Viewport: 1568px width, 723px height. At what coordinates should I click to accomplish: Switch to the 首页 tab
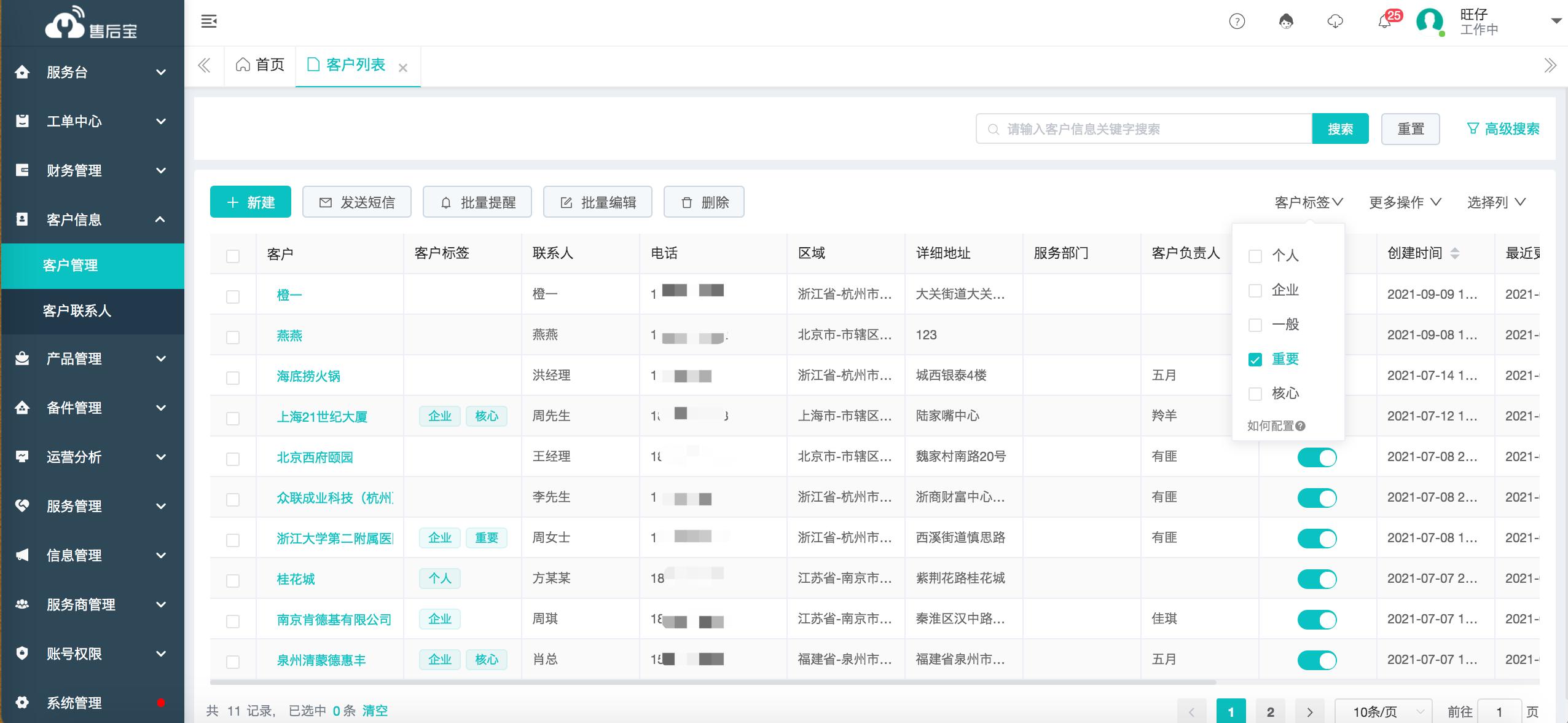[x=261, y=65]
